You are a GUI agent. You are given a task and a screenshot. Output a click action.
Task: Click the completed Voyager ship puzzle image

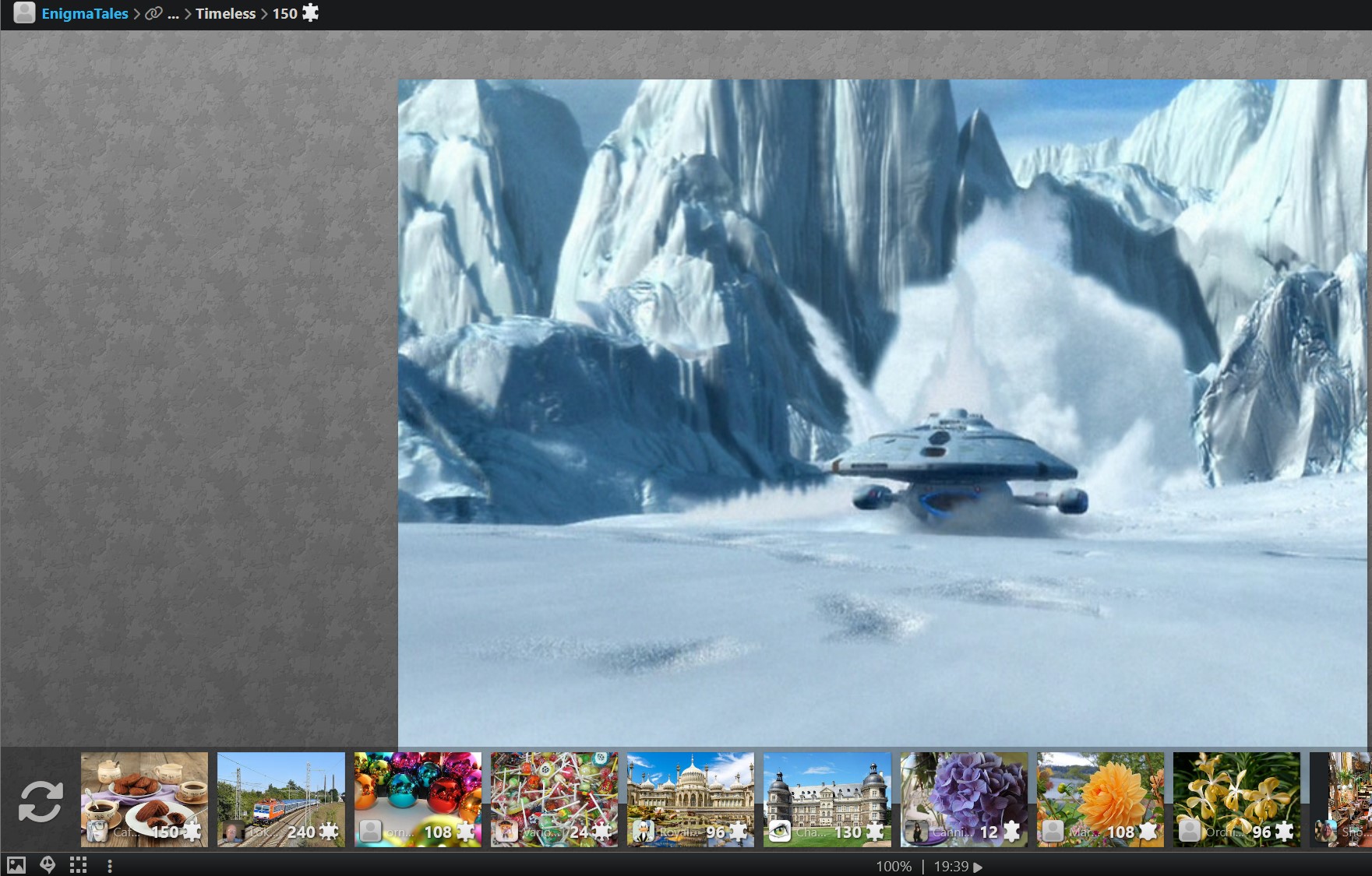[x=883, y=413]
